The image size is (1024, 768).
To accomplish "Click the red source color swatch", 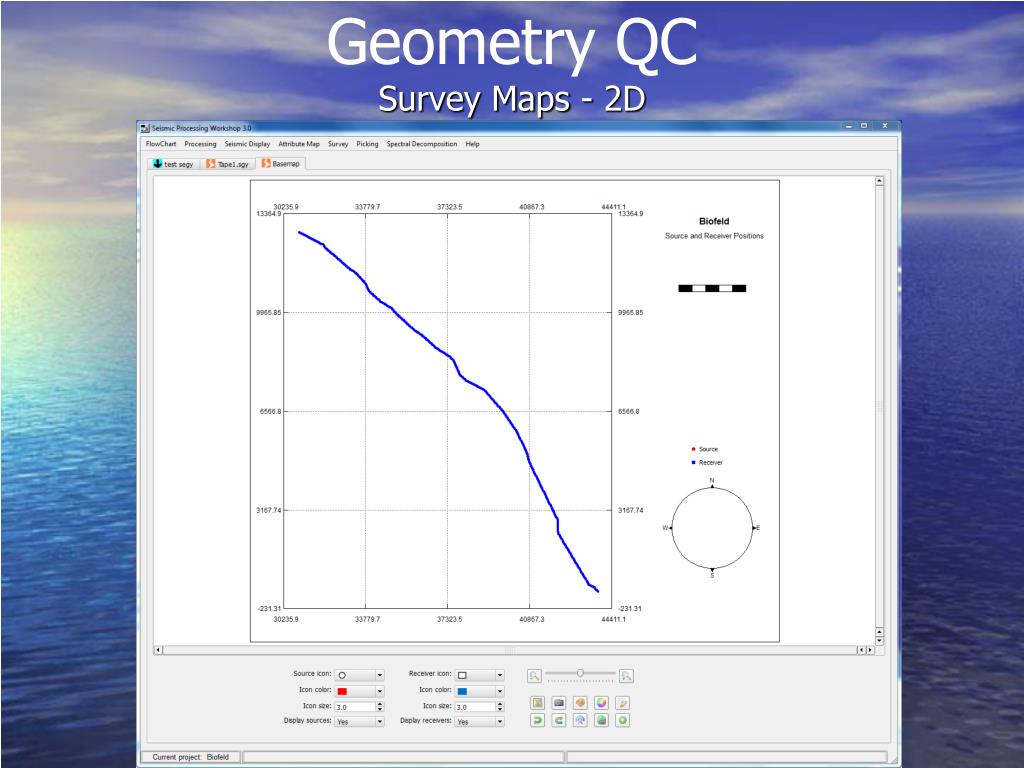I will coord(342,691).
